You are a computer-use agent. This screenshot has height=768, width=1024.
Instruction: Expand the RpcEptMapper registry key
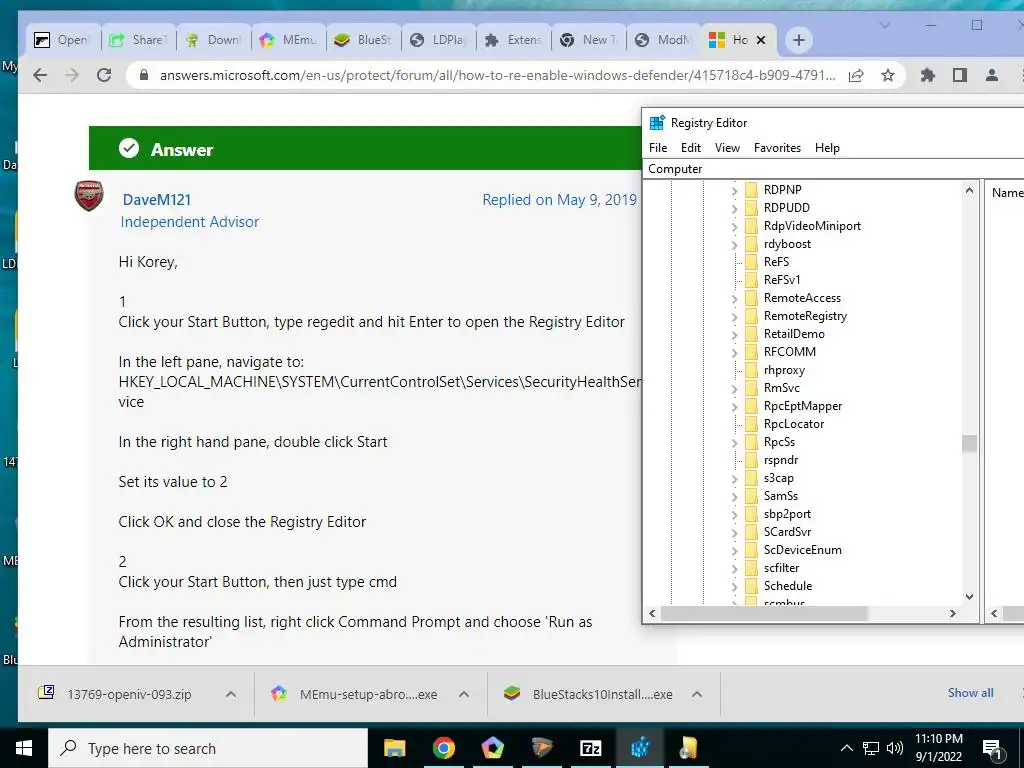(734, 406)
